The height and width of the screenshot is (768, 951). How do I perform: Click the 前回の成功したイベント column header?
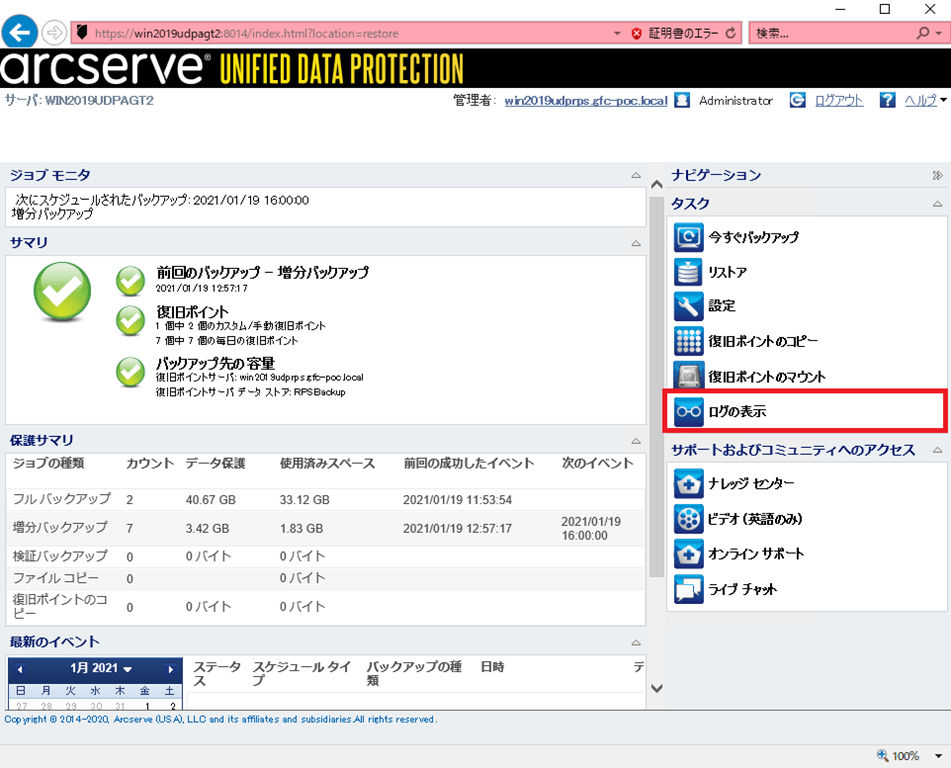click(469, 463)
